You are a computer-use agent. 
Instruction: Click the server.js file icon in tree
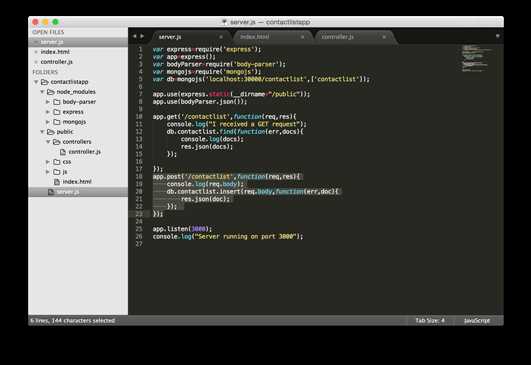pos(51,192)
